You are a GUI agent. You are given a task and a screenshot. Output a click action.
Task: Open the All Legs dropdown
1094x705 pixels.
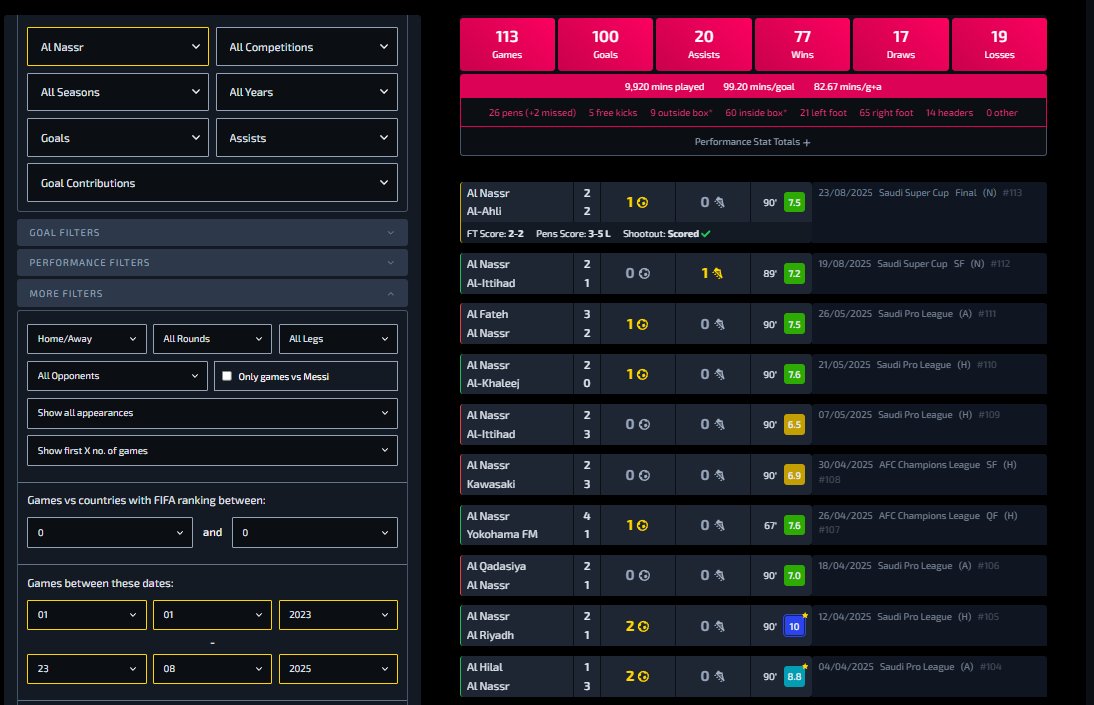[338, 339]
